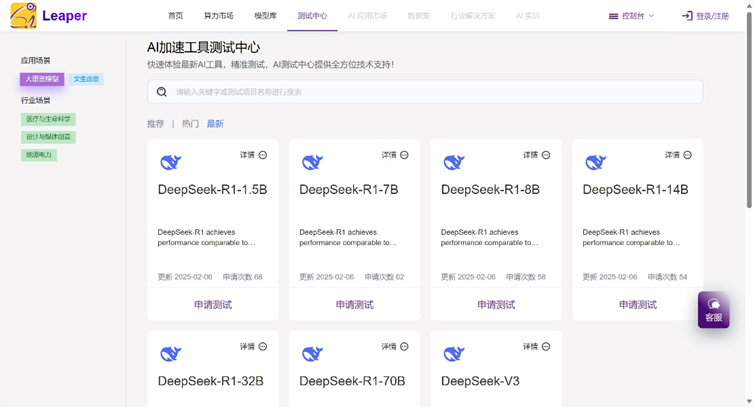Click the search magnifier icon
The image size is (753, 407).
pos(162,92)
